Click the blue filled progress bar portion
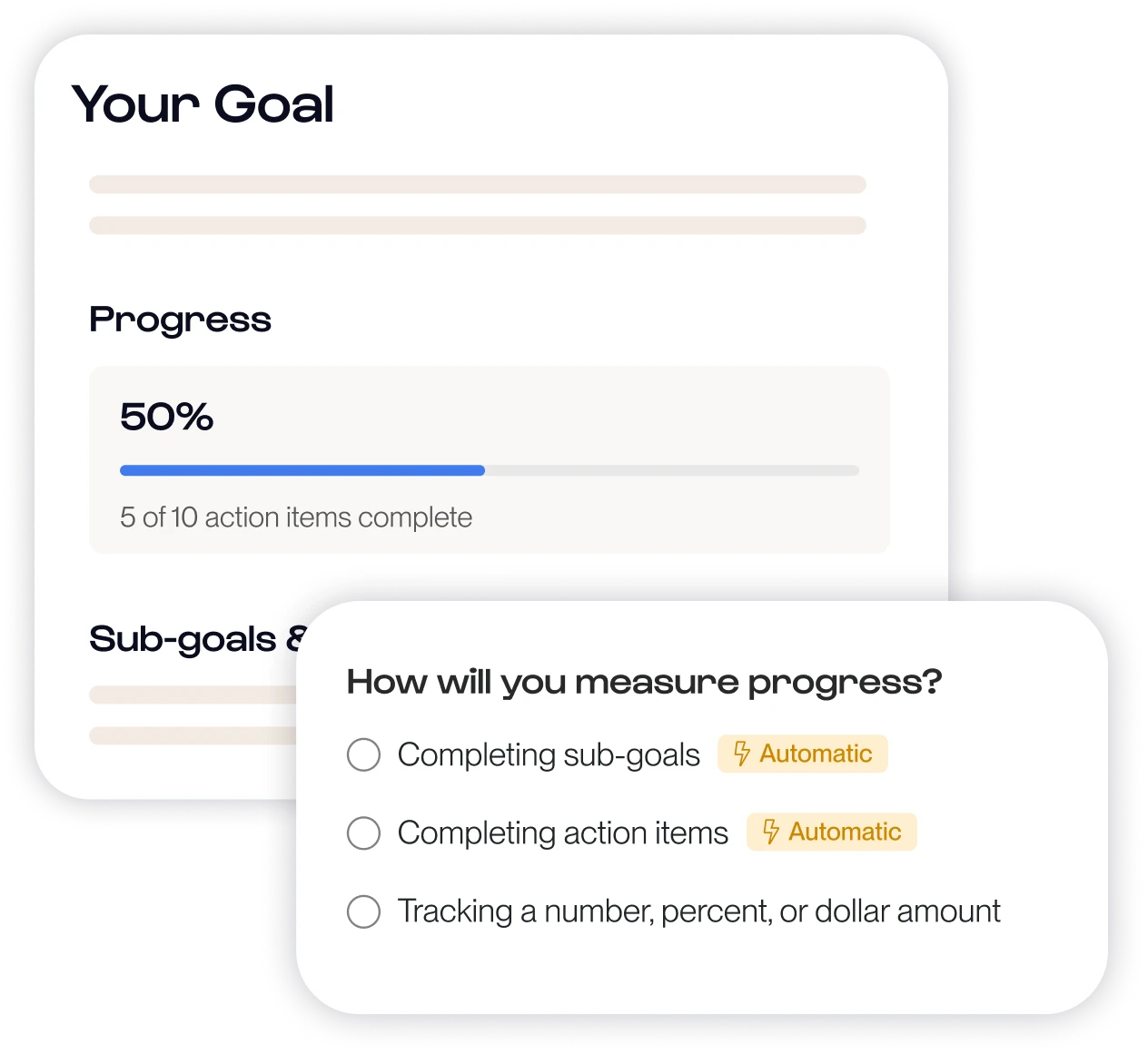 click(302, 470)
